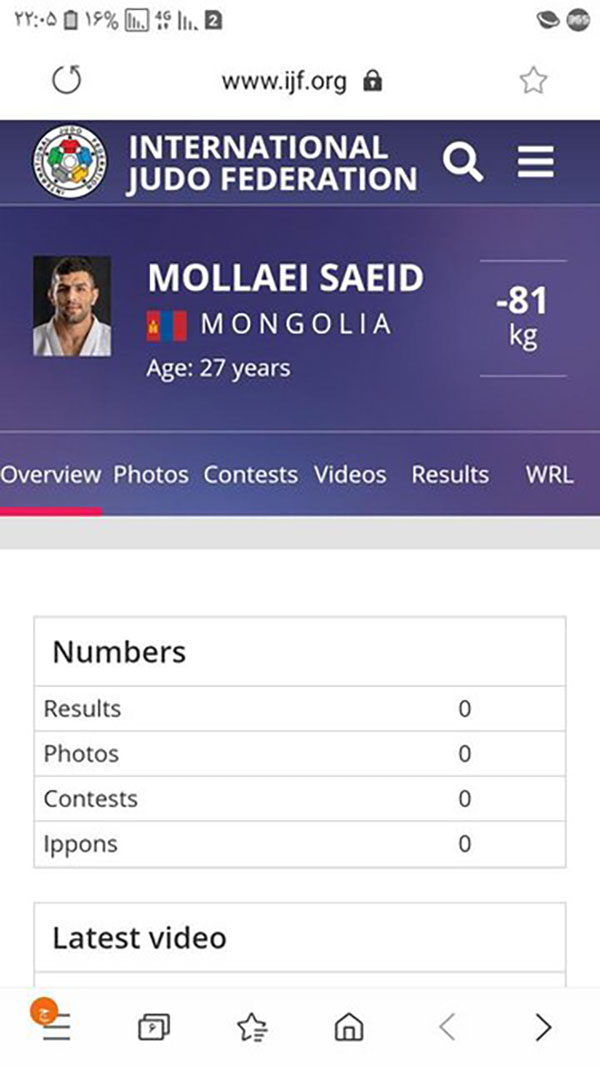Click the Mongolia flag icon
Image resolution: width=600 pixels, height=1067 pixels.
[x=167, y=325]
